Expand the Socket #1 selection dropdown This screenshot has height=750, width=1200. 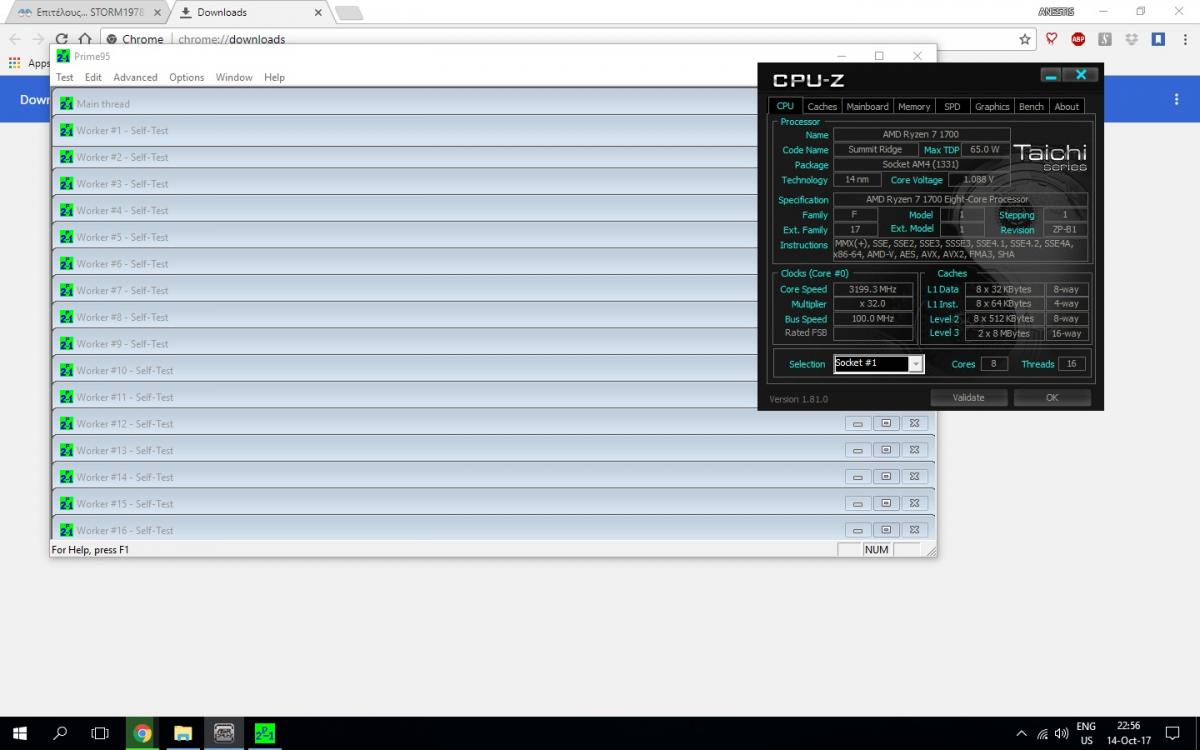click(x=916, y=364)
